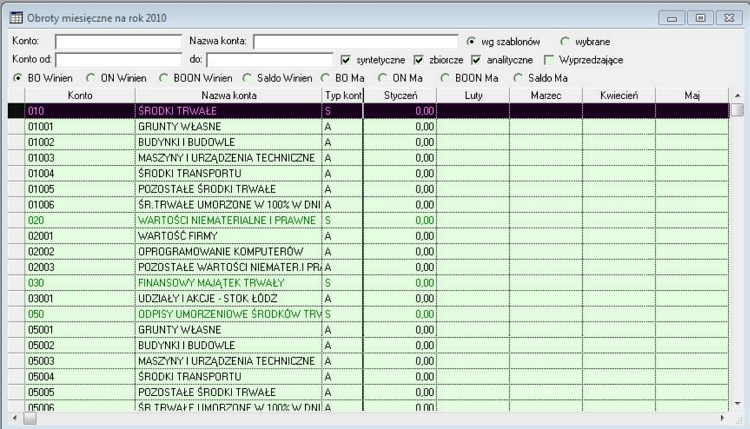Select 03001 UDZIAŁY I AKCJE row
This screenshot has height=429, width=750.
pyautogui.click(x=368, y=298)
